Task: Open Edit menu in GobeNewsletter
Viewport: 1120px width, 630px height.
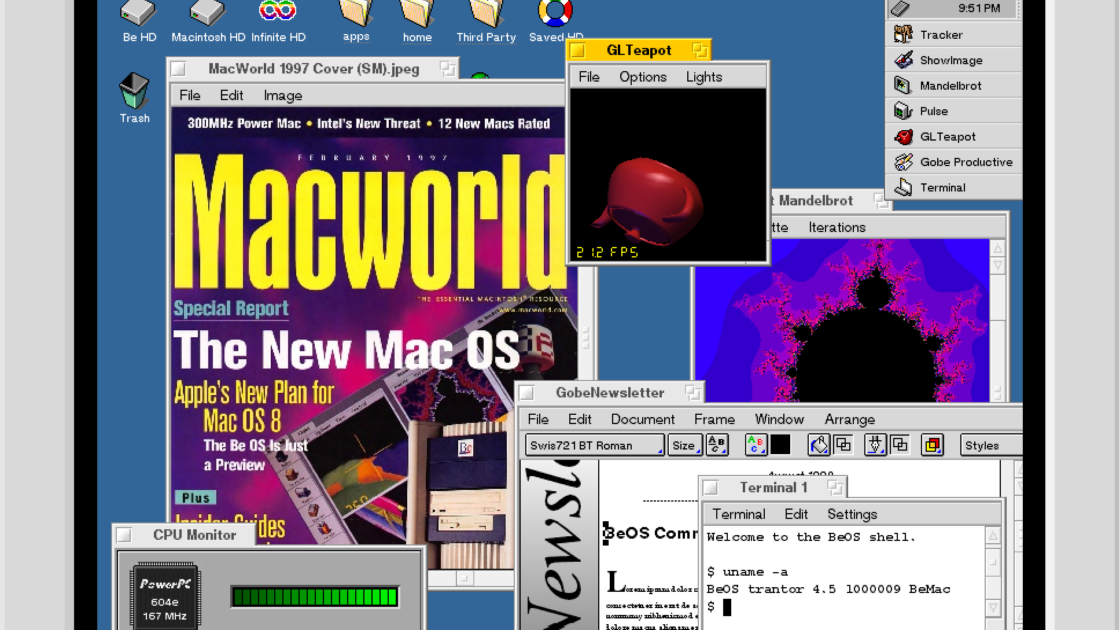Action: click(x=579, y=419)
